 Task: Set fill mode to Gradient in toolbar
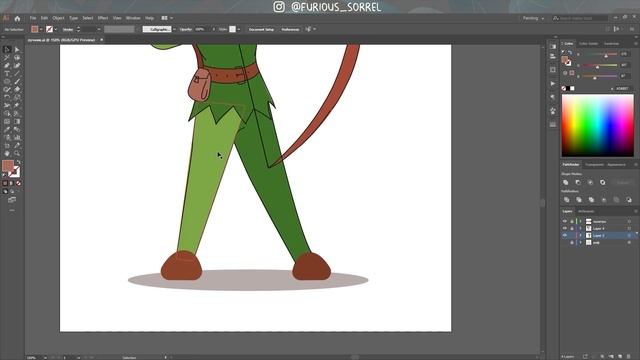point(12,184)
